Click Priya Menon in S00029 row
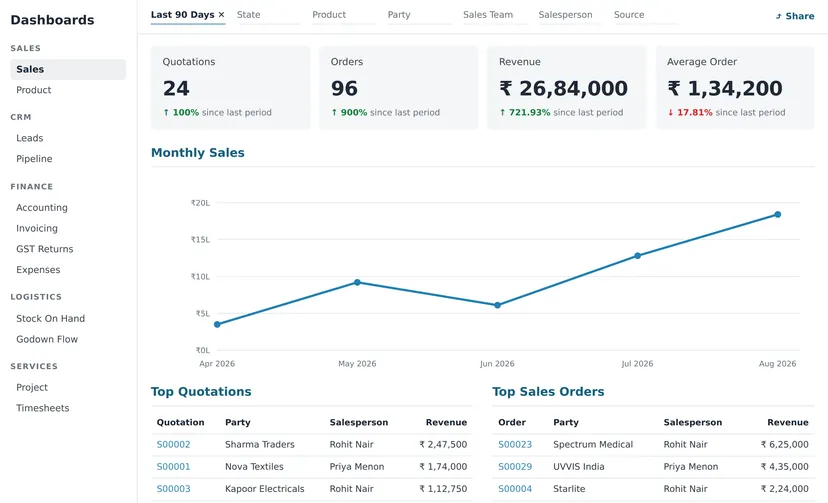 coord(691,467)
